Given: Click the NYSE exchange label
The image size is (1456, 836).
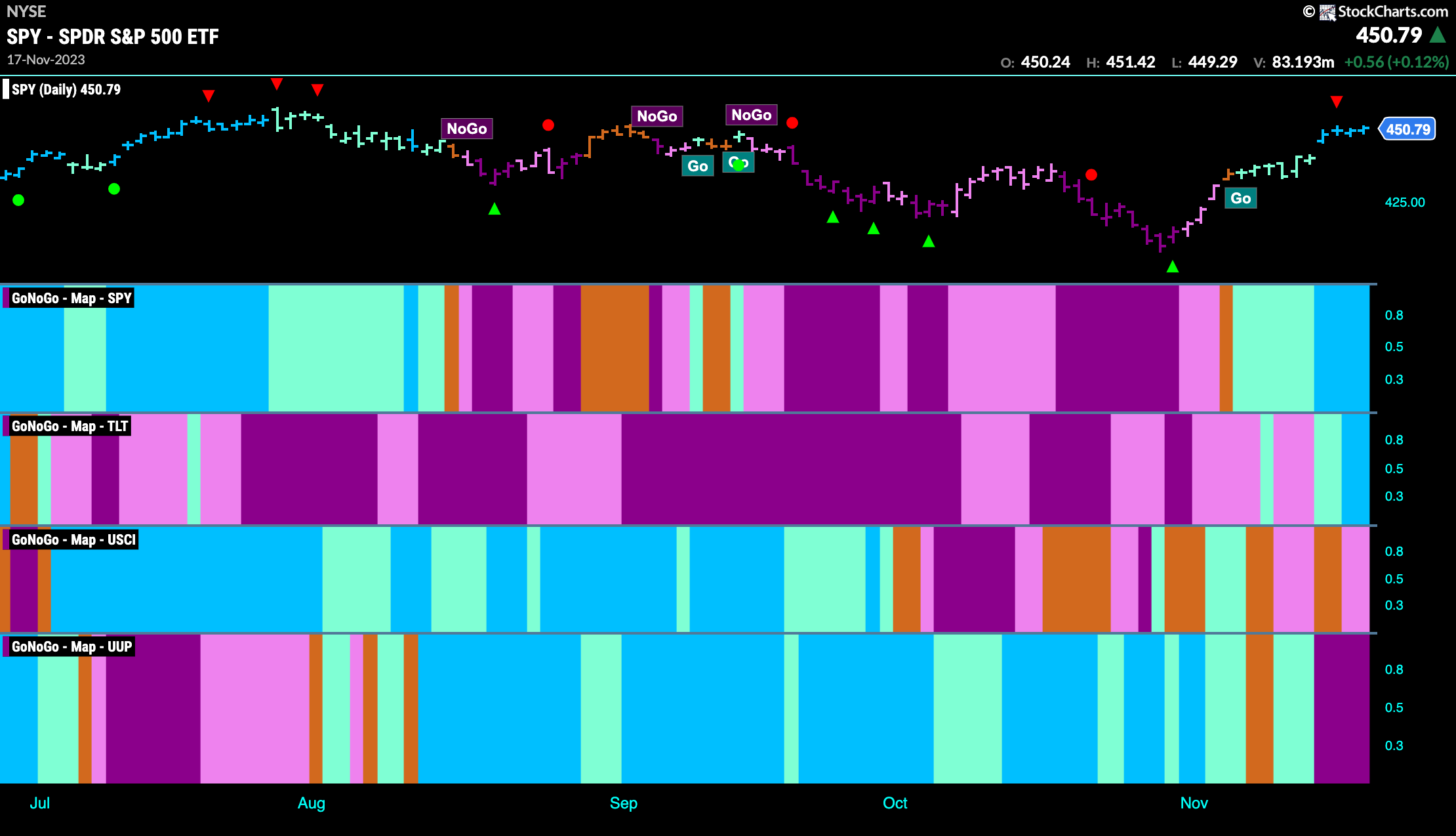Looking at the screenshot, I should (x=26, y=11).
